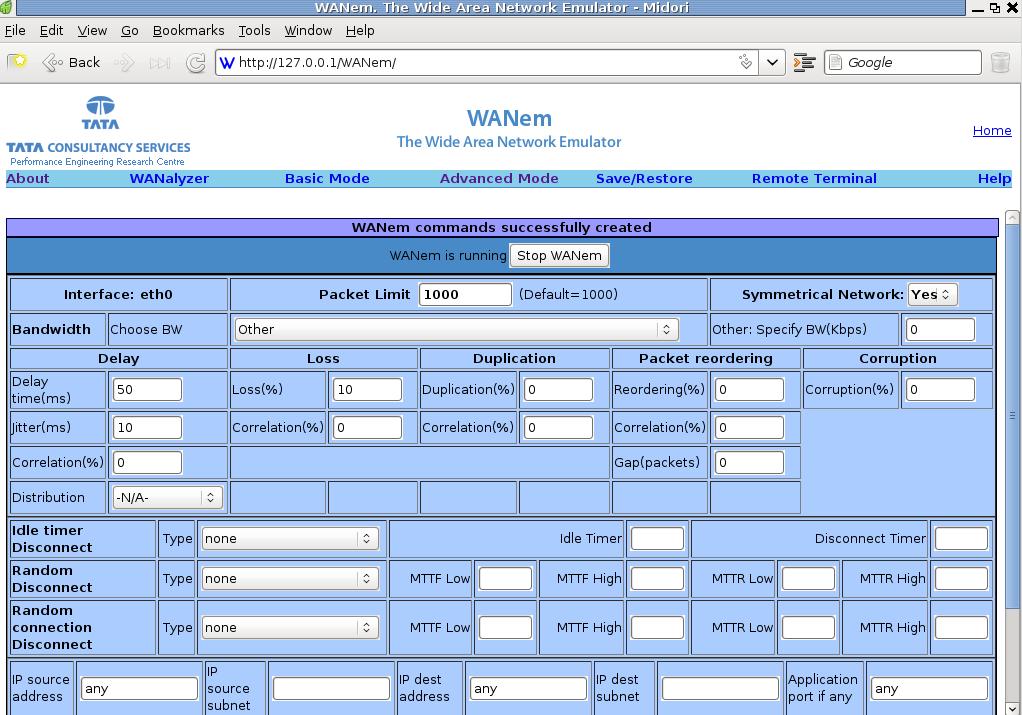Click the Idle Timer input field
Viewport: 1022px width, 715px height.
pyautogui.click(x=657, y=539)
